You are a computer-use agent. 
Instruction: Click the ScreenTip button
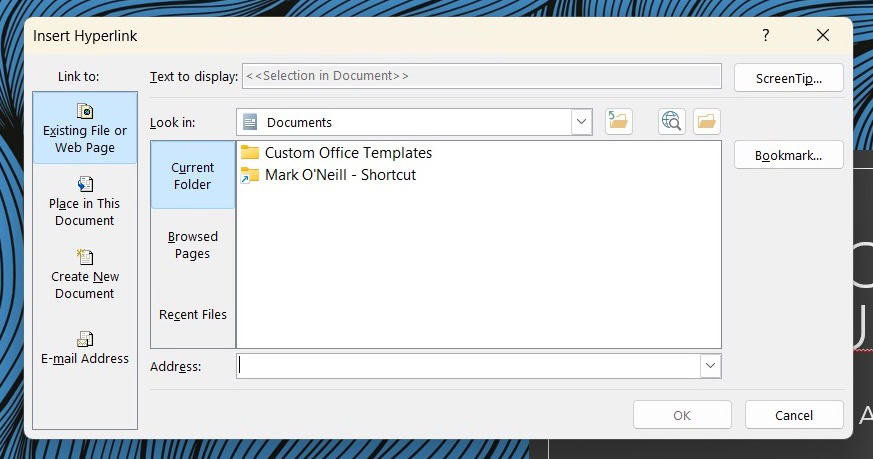pyautogui.click(x=788, y=78)
